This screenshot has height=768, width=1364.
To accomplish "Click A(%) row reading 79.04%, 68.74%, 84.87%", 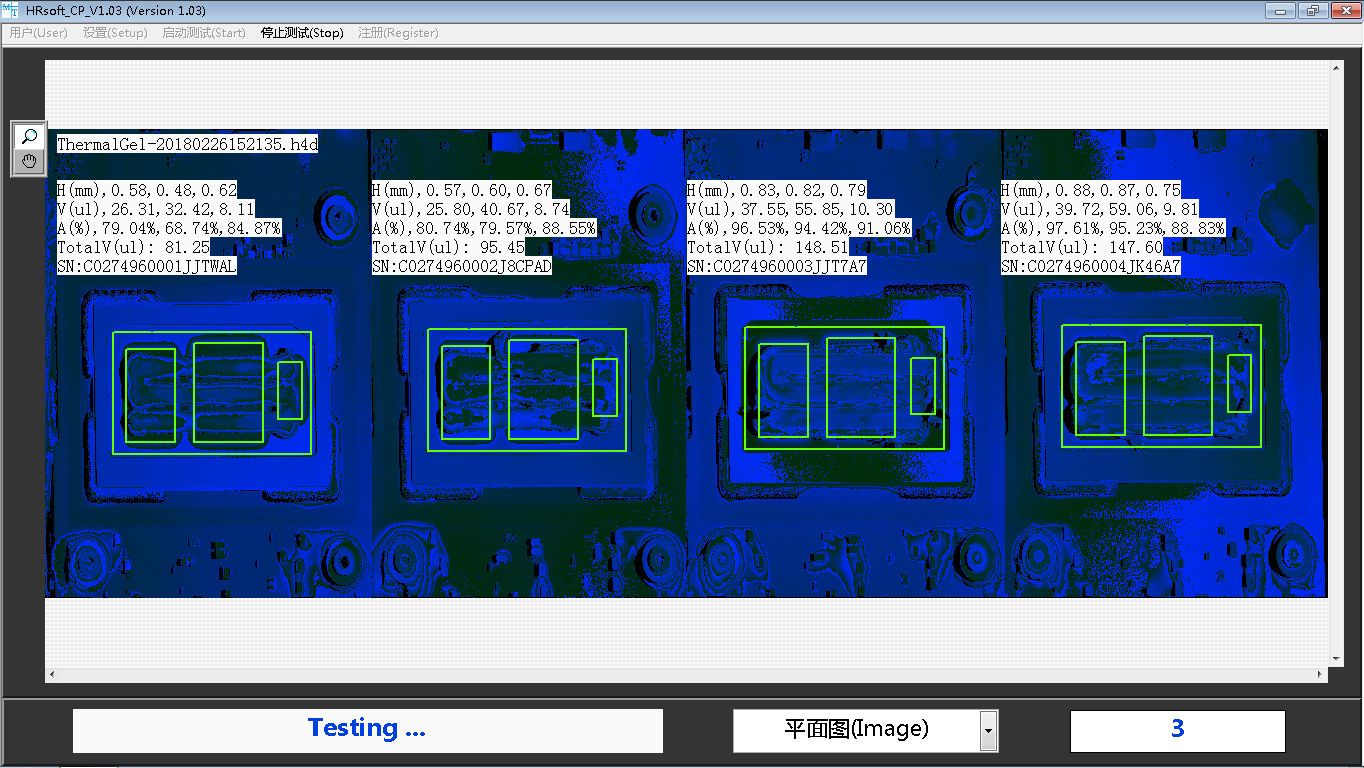I will [169, 228].
